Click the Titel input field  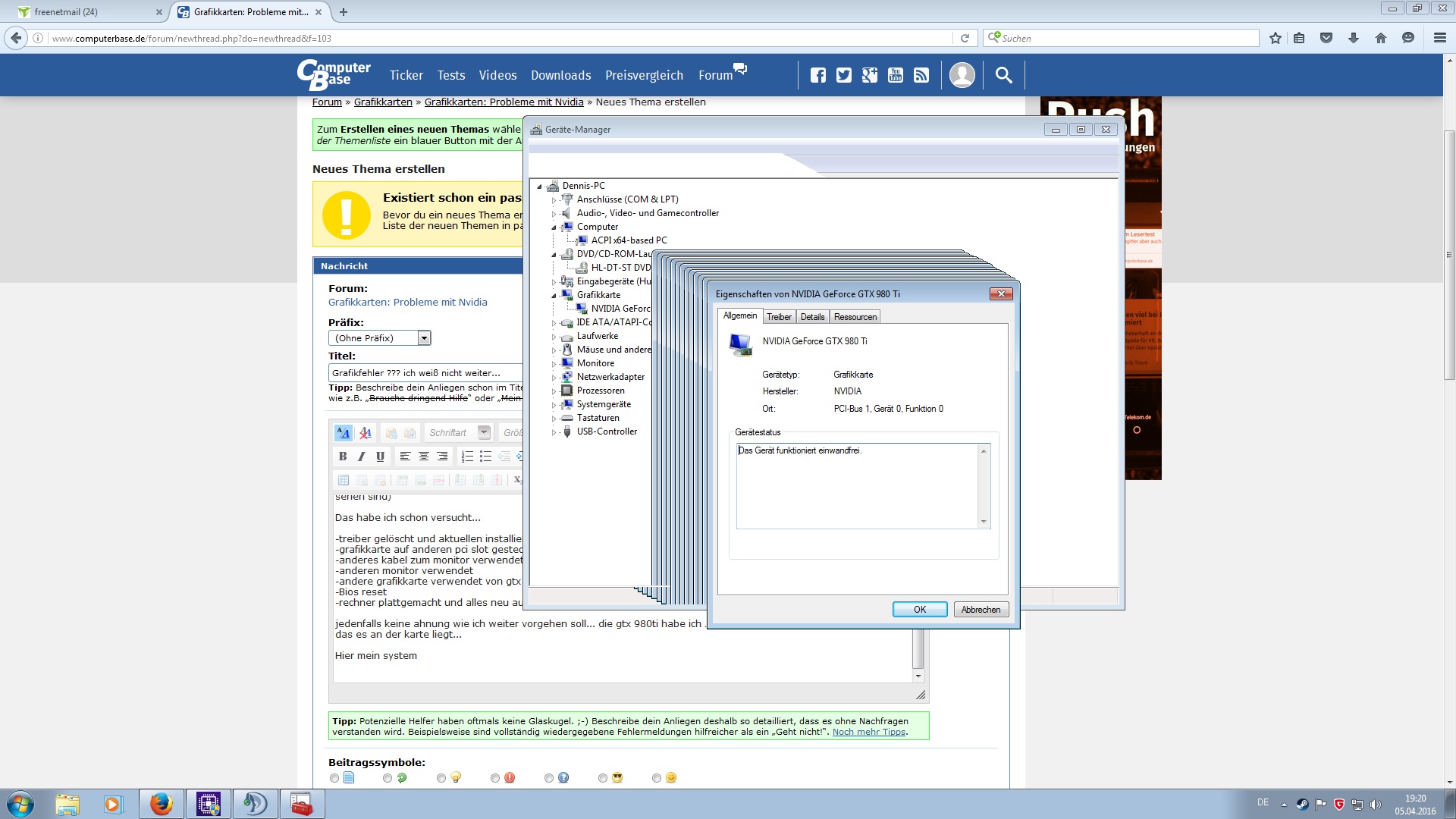click(425, 373)
